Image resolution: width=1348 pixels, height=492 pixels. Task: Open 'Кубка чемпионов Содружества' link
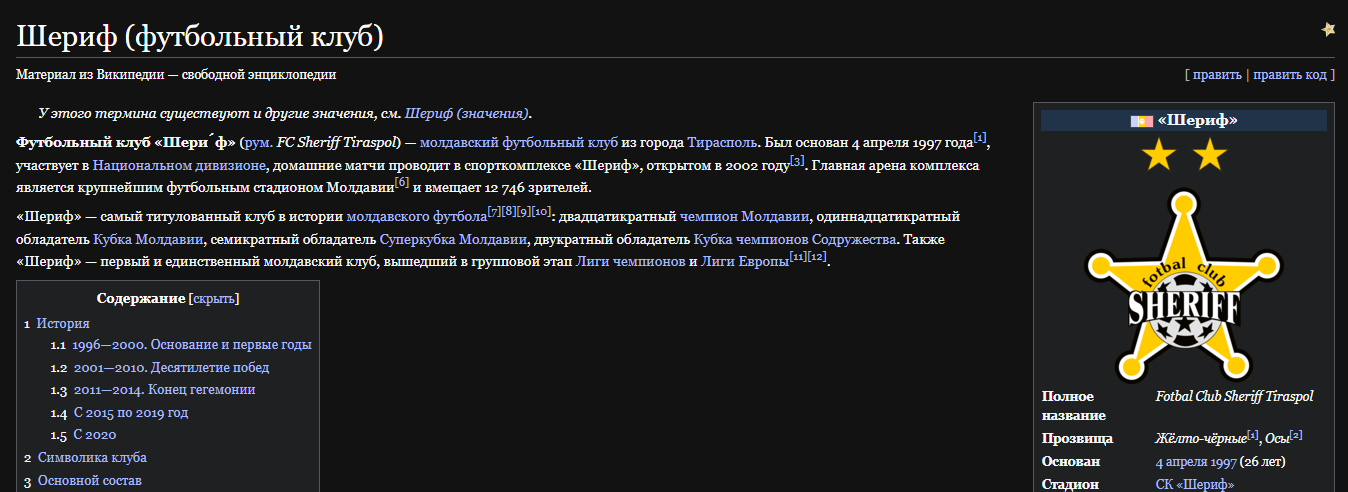point(796,239)
